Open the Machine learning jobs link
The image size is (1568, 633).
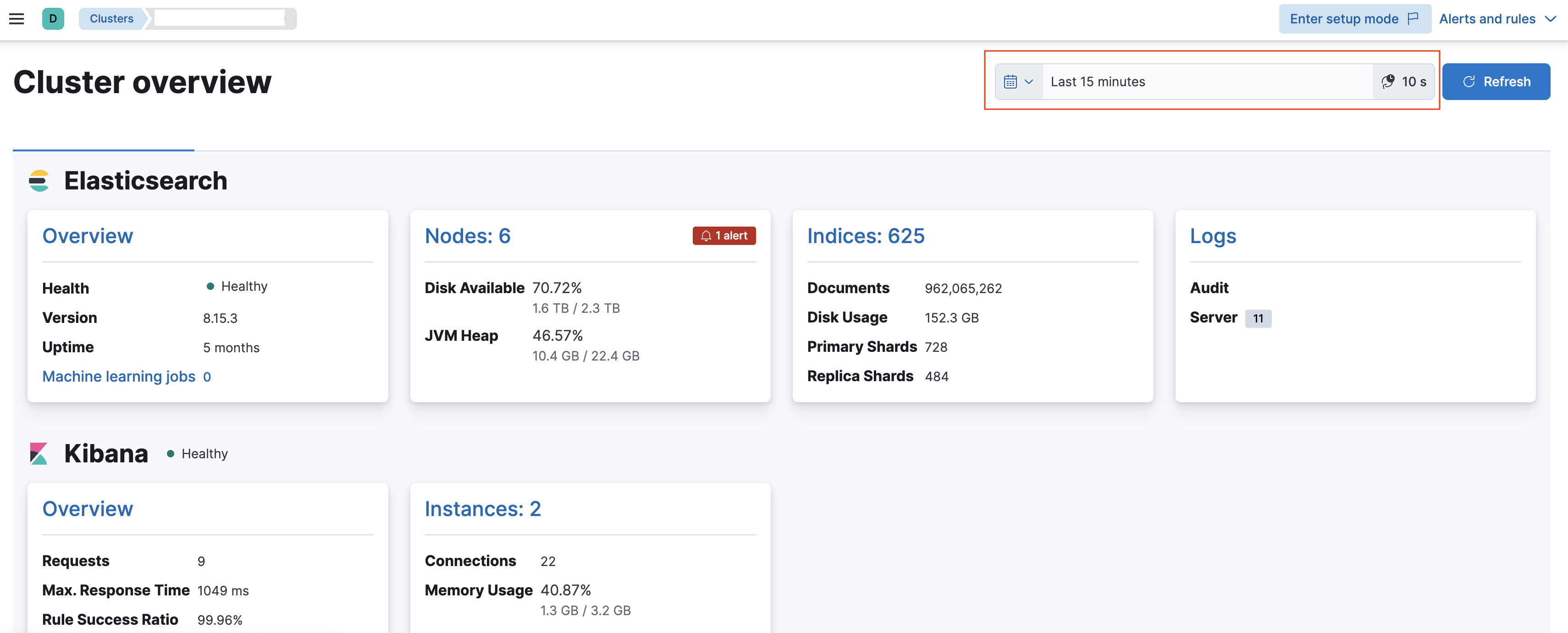(119, 377)
